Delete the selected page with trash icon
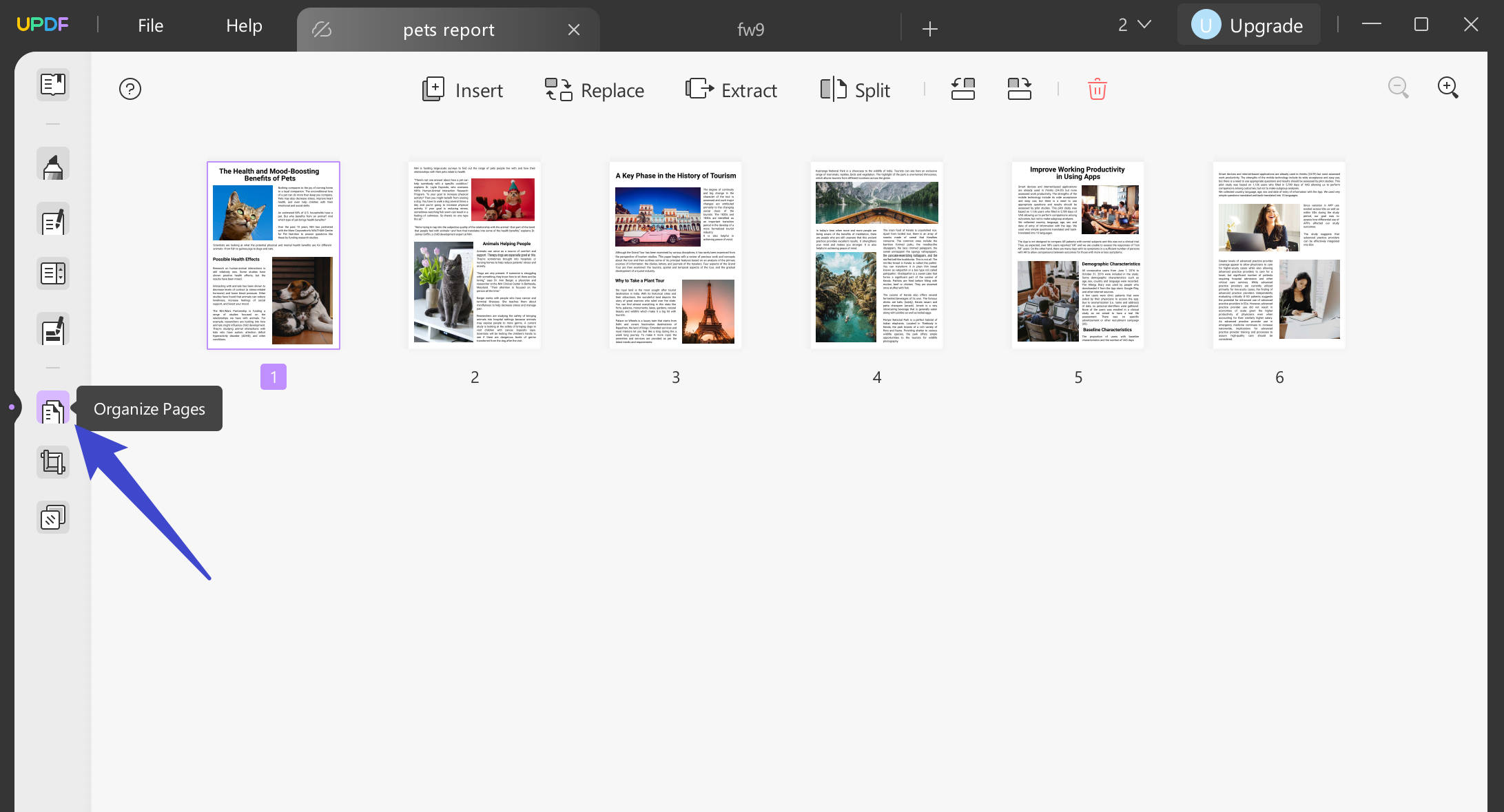 (x=1096, y=89)
